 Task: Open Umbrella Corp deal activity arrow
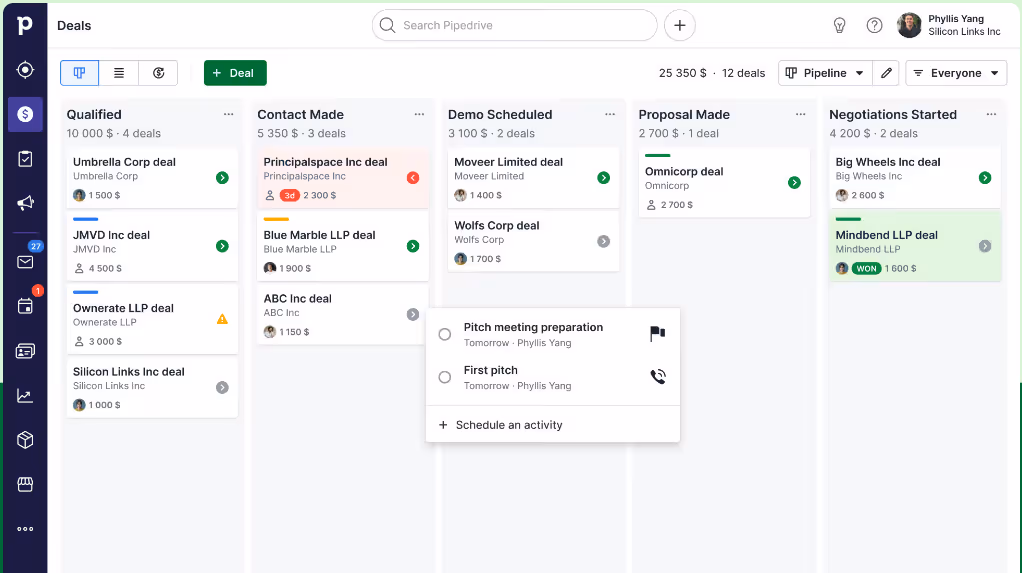[222, 178]
